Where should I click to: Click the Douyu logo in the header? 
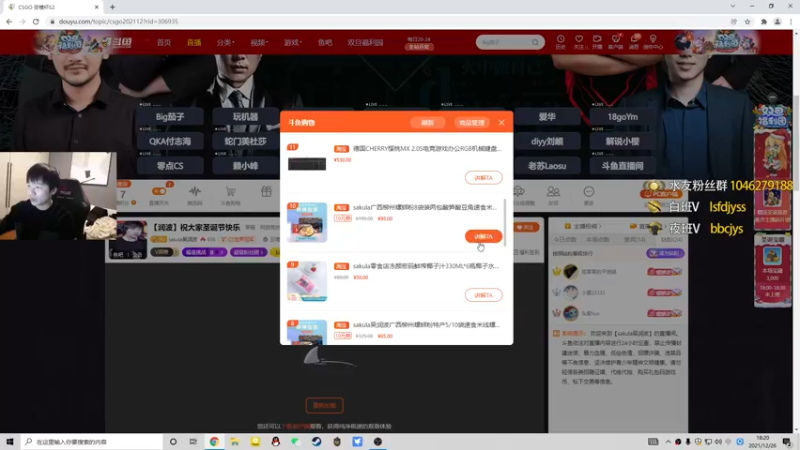coord(115,42)
